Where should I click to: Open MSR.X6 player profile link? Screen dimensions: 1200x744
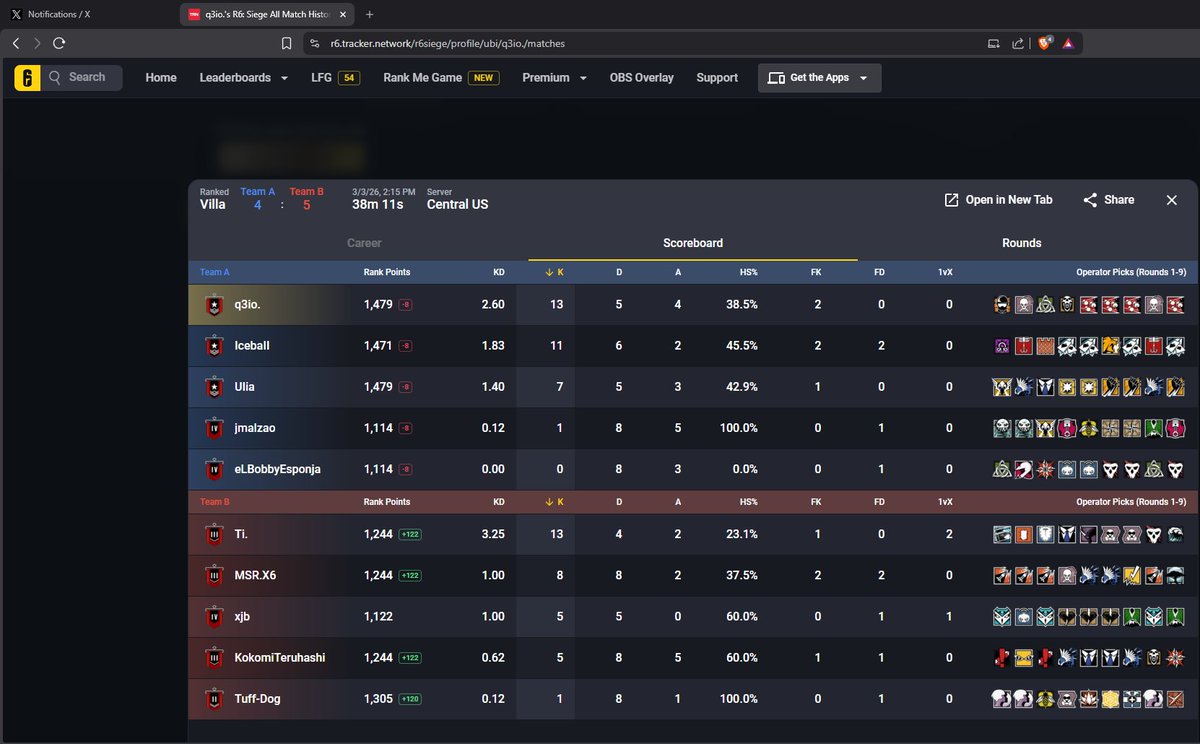point(255,576)
